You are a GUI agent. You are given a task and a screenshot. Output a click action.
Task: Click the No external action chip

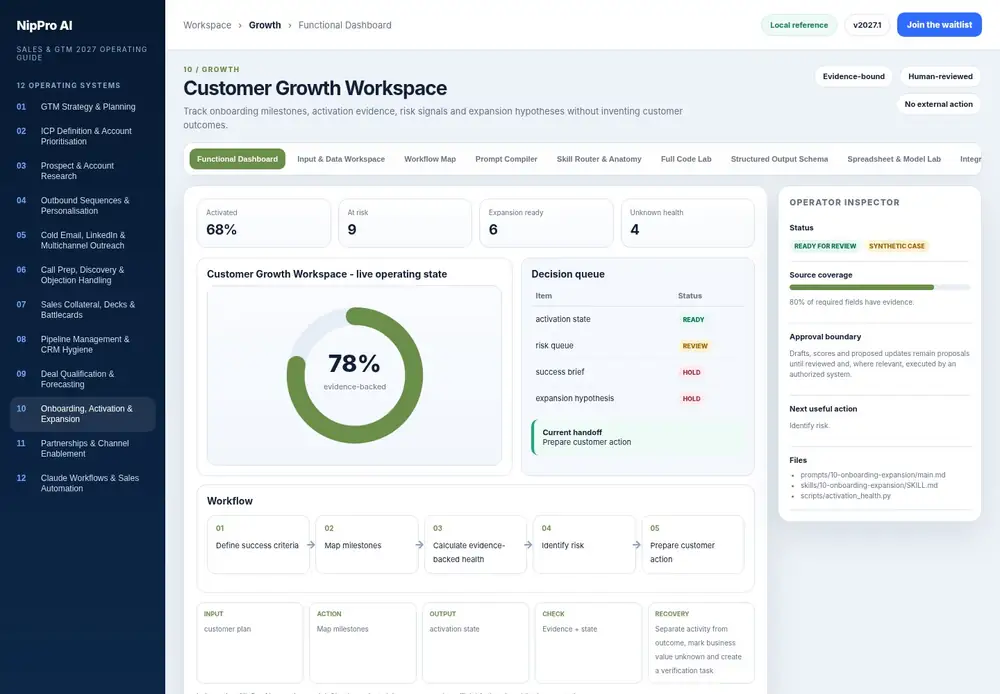[x=938, y=104]
